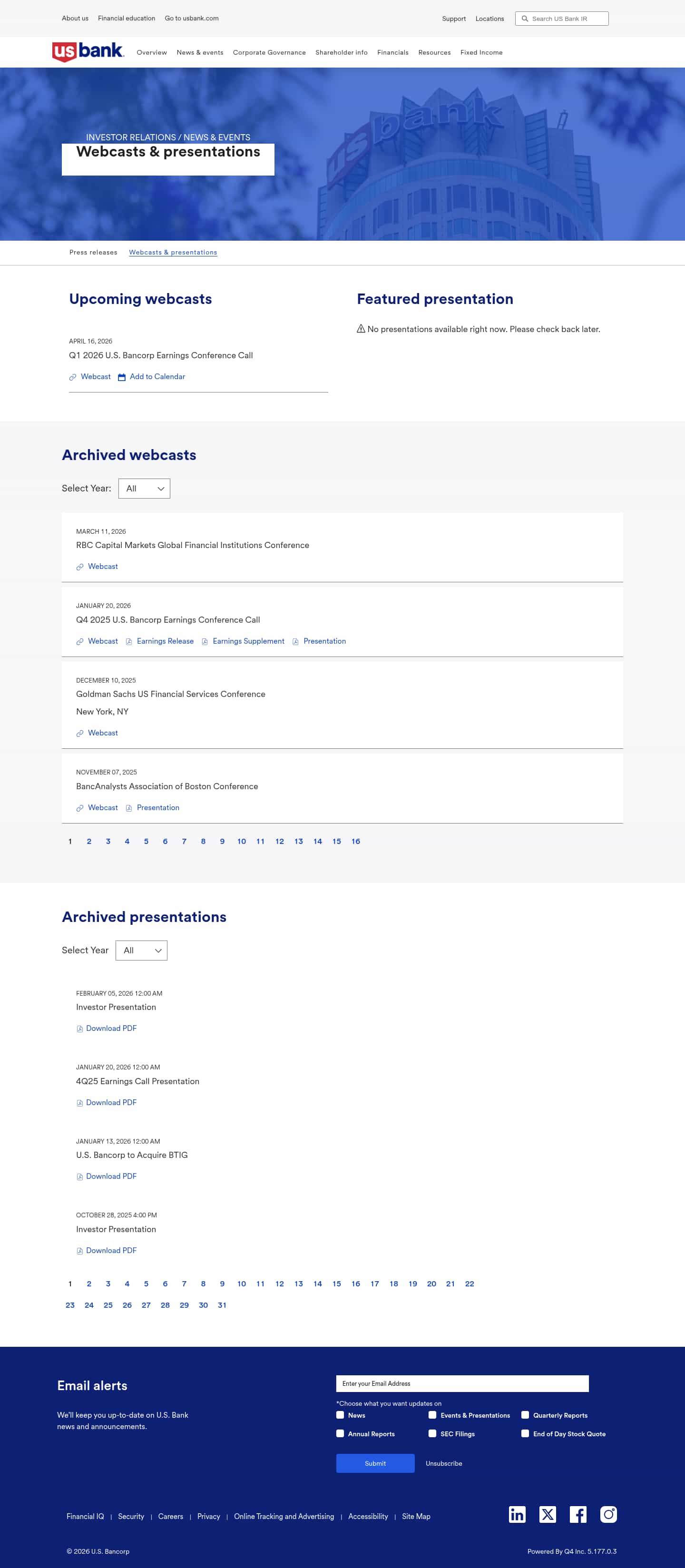
Task: Open the Archived webcasts year dropdown
Action: [144, 489]
